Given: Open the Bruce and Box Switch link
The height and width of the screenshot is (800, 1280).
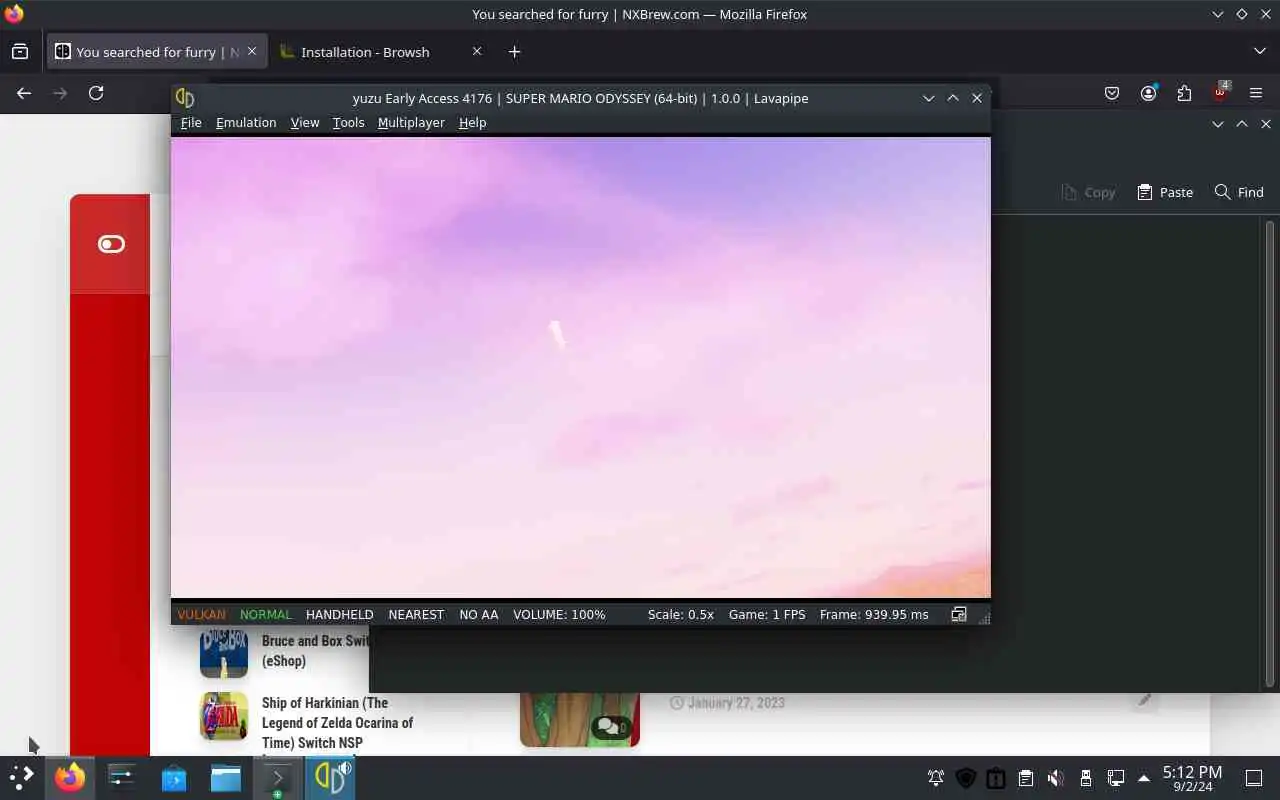Looking at the screenshot, I should (x=316, y=651).
